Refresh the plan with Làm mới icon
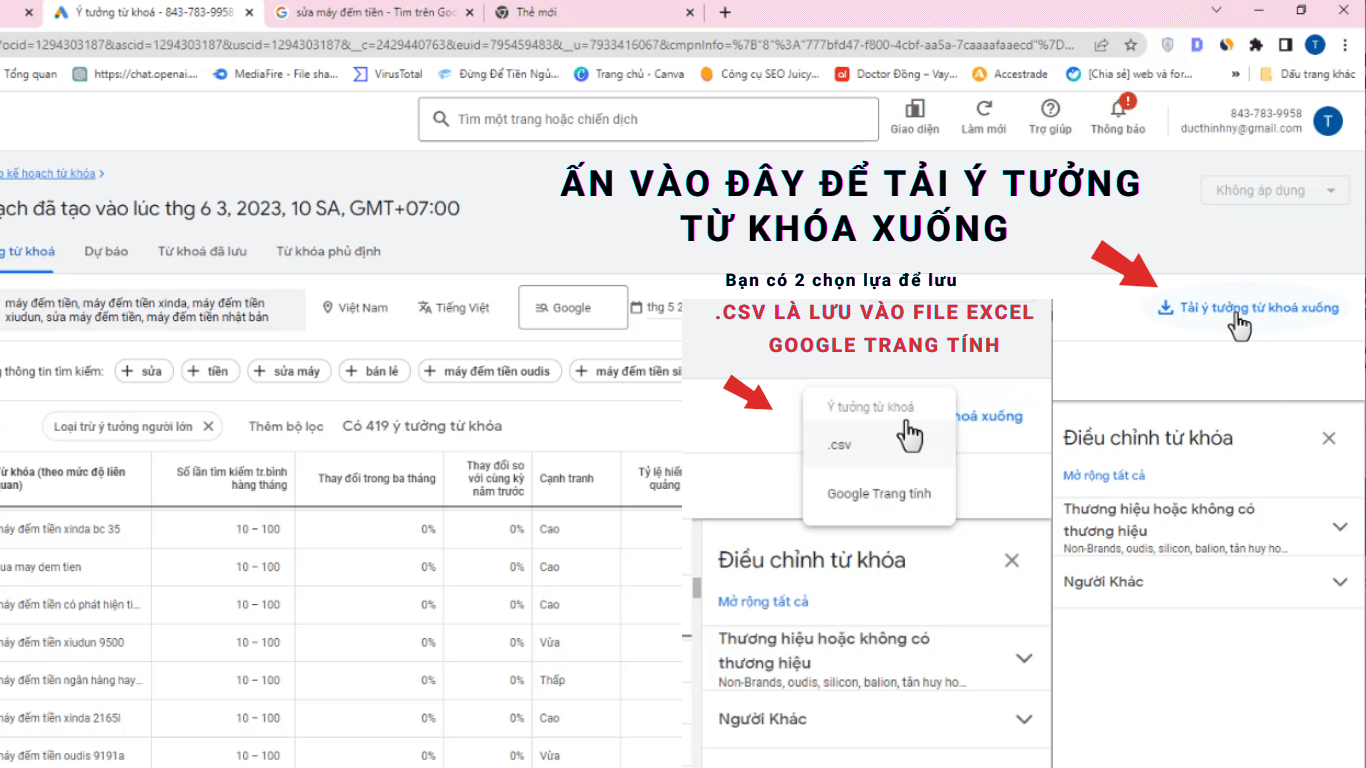 [983, 116]
